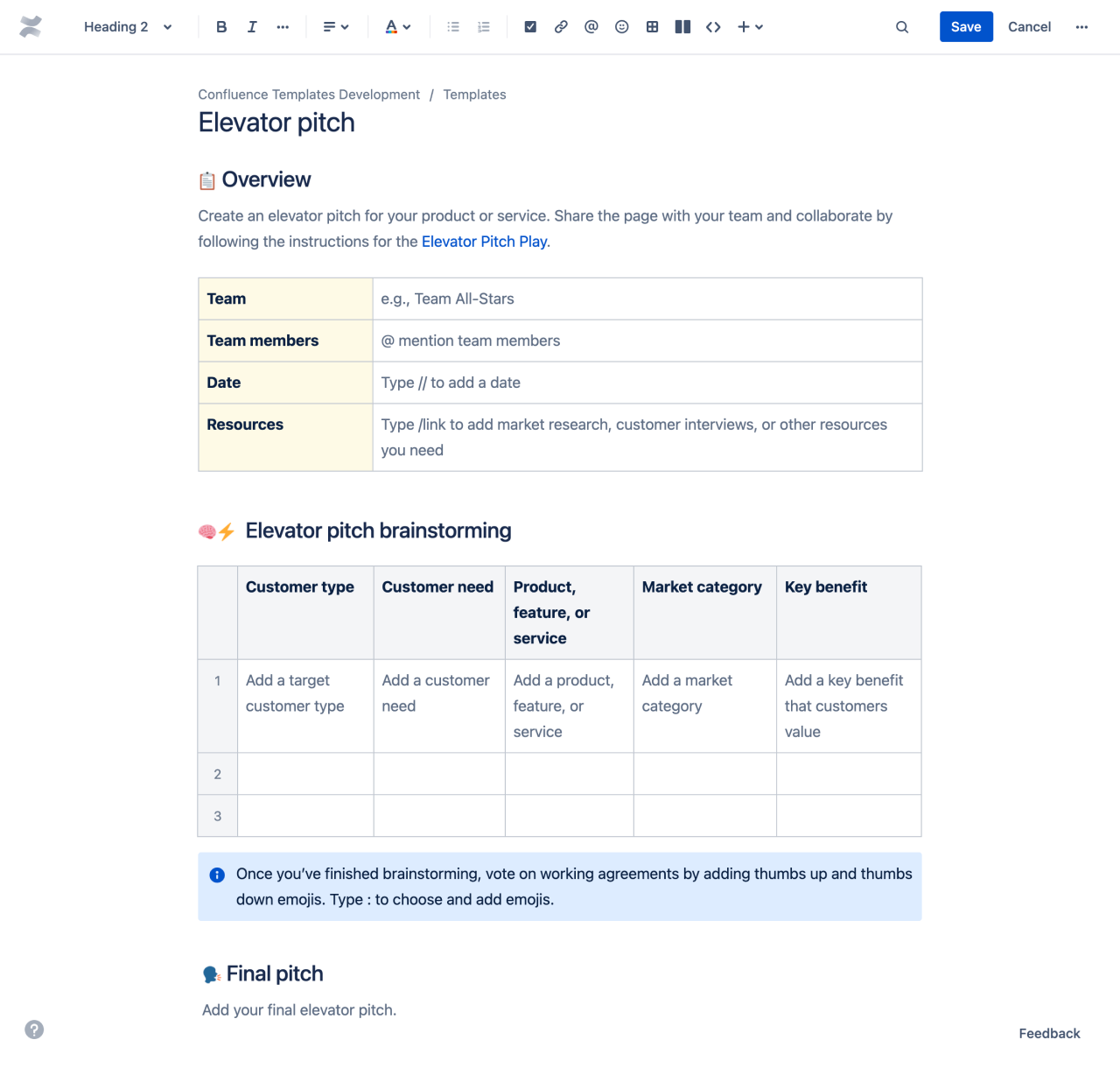Click the help question mark icon

coord(33,1029)
